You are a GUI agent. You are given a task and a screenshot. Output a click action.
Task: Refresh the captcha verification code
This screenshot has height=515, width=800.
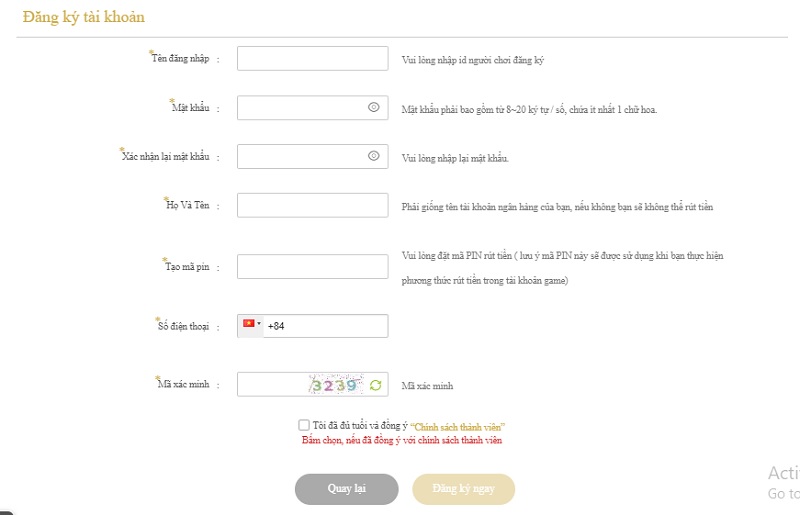point(375,385)
